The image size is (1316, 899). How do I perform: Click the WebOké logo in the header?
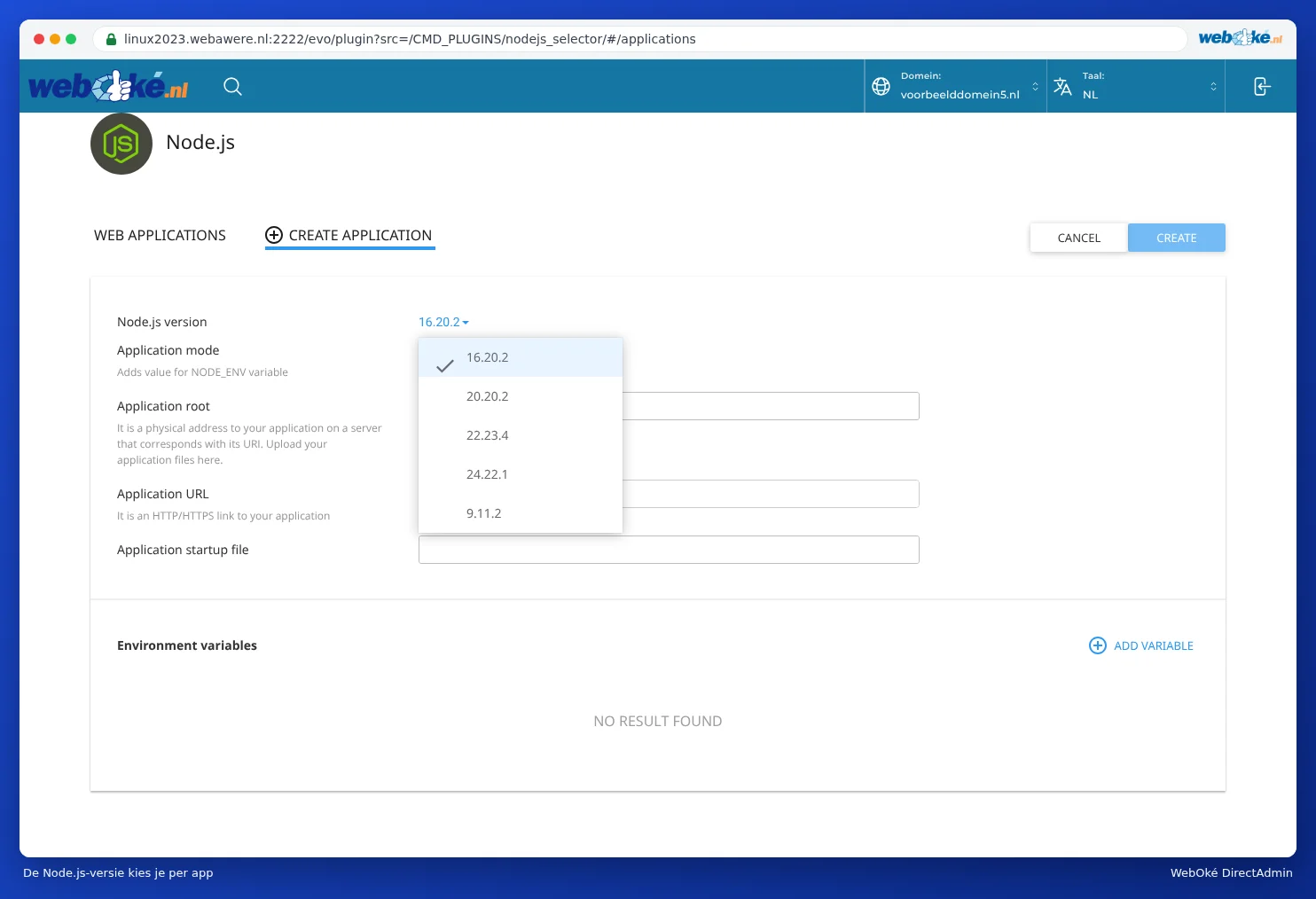108,86
